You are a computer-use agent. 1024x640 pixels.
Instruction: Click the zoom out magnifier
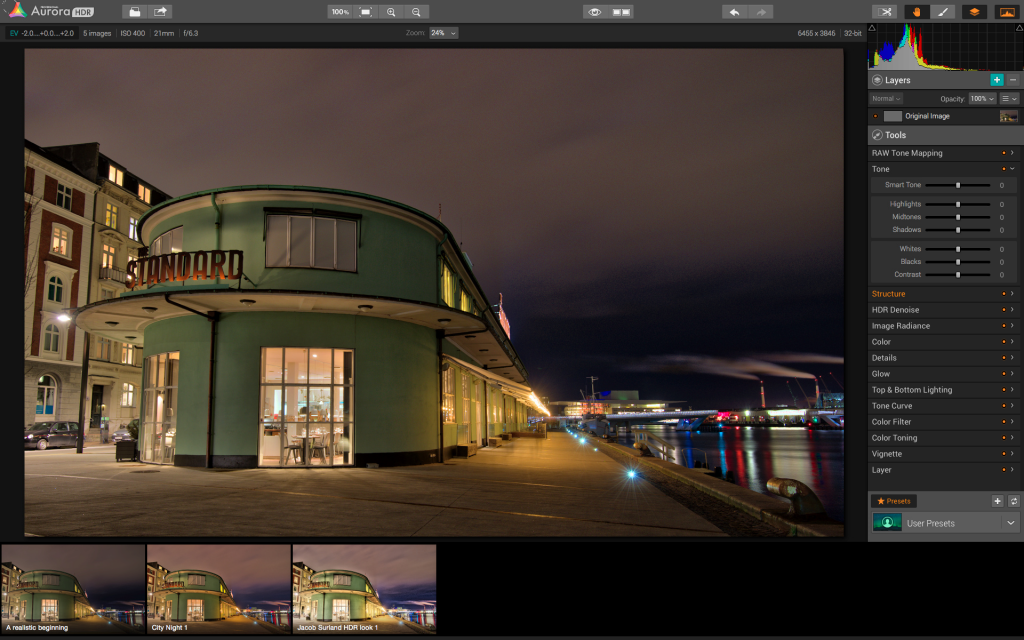[416, 12]
